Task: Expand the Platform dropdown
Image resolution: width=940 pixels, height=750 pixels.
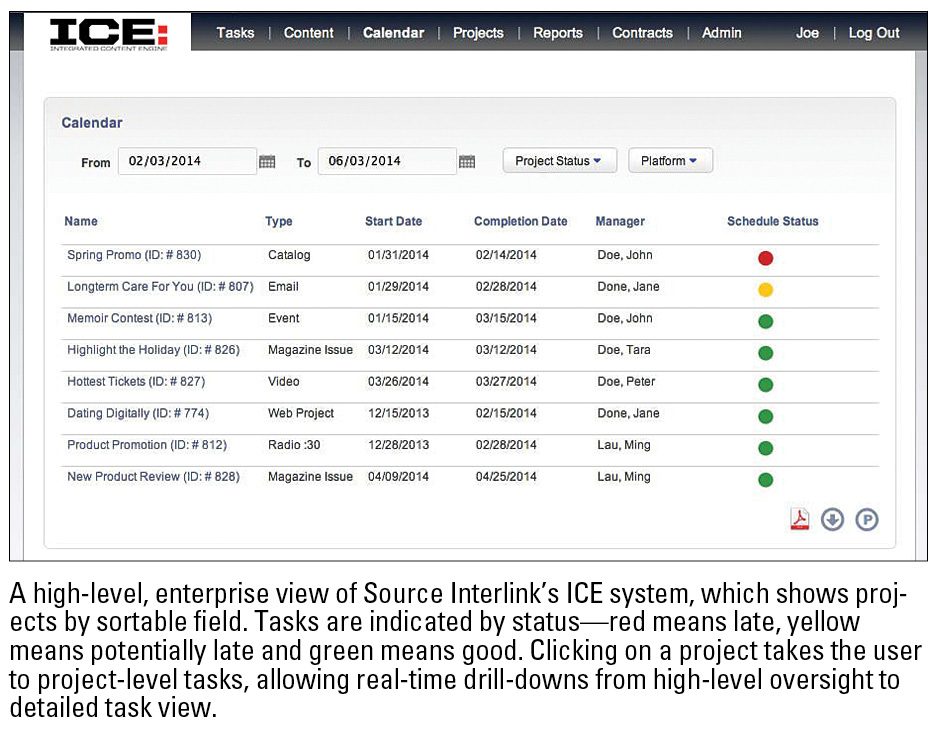Action: point(670,161)
